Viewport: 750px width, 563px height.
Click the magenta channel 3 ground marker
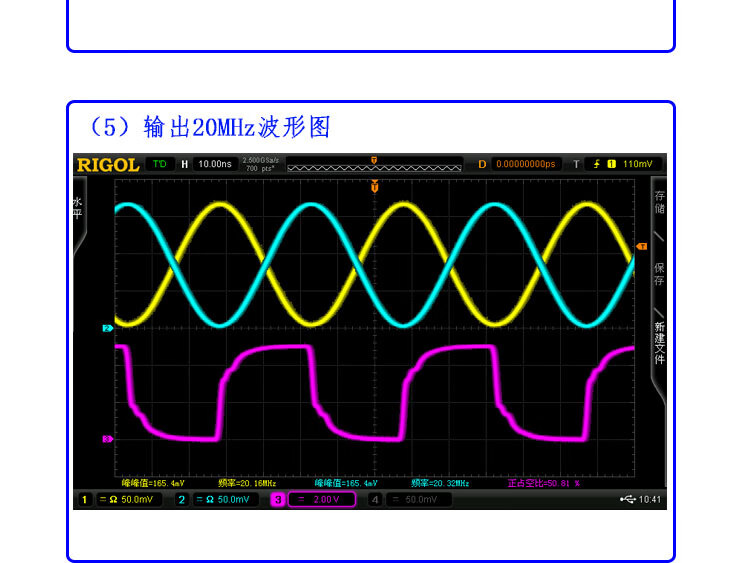tap(107, 439)
